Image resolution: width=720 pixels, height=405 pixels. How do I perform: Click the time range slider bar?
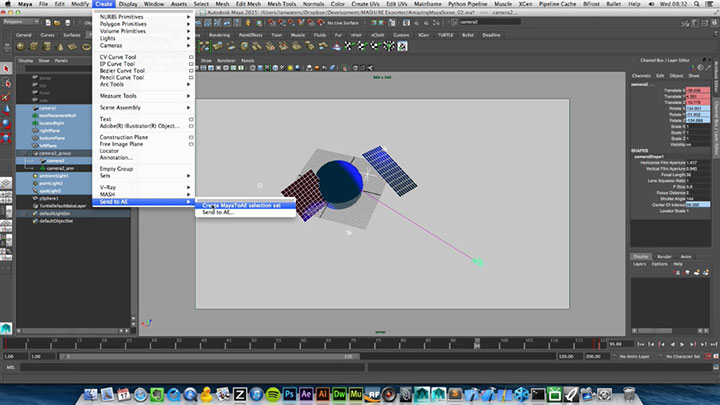click(209, 356)
